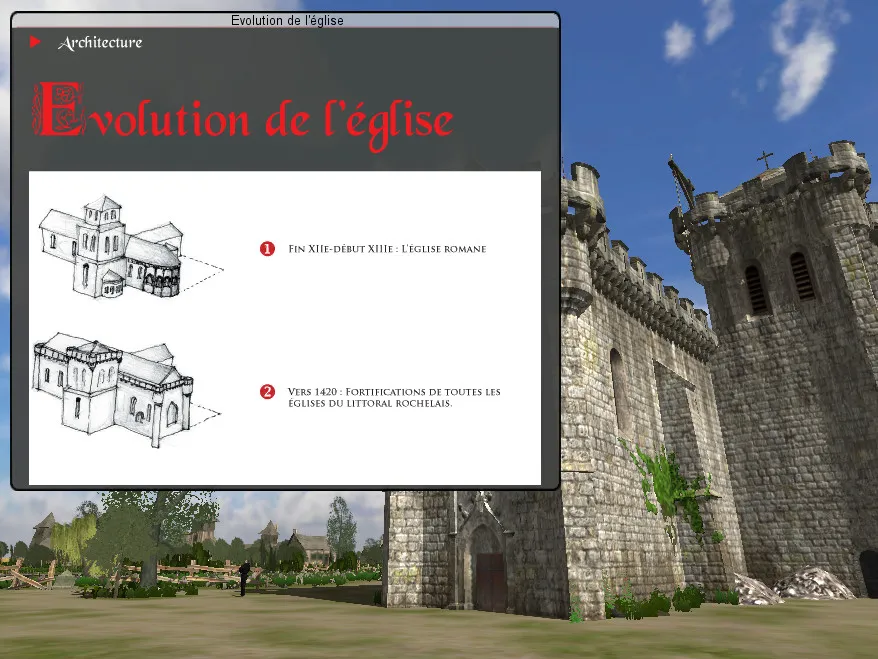Click the red triangle arrow beside Architecture
This screenshot has width=878, height=659.
(35, 42)
